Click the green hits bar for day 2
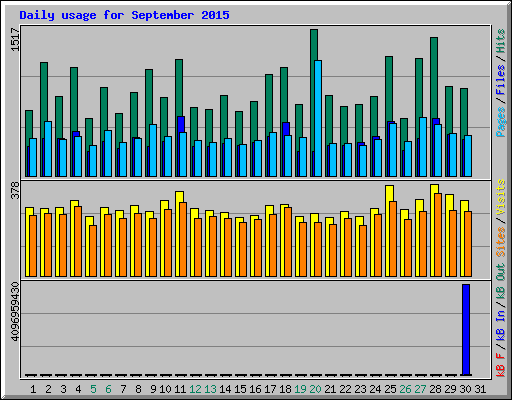Screen dimensions: 512x400 pos(44,92)
